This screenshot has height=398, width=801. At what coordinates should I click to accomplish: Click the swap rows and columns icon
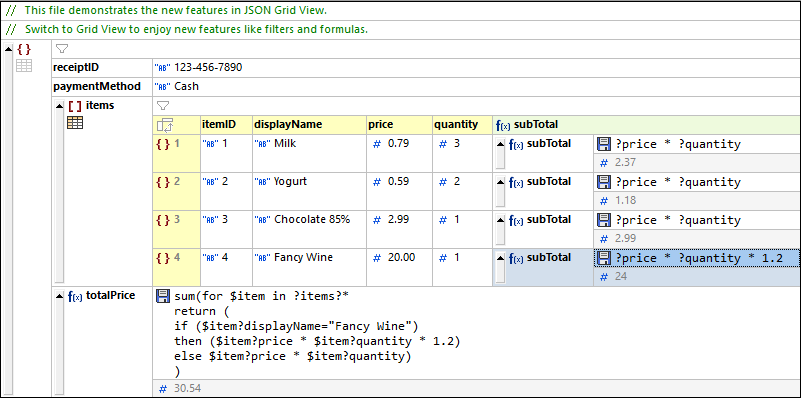coord(165,124)
